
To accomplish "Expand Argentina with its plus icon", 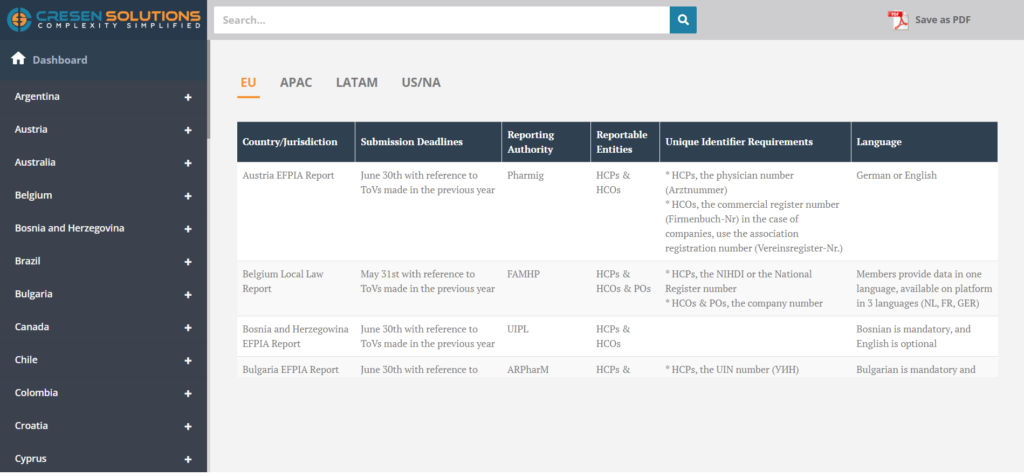I will 188,97.
